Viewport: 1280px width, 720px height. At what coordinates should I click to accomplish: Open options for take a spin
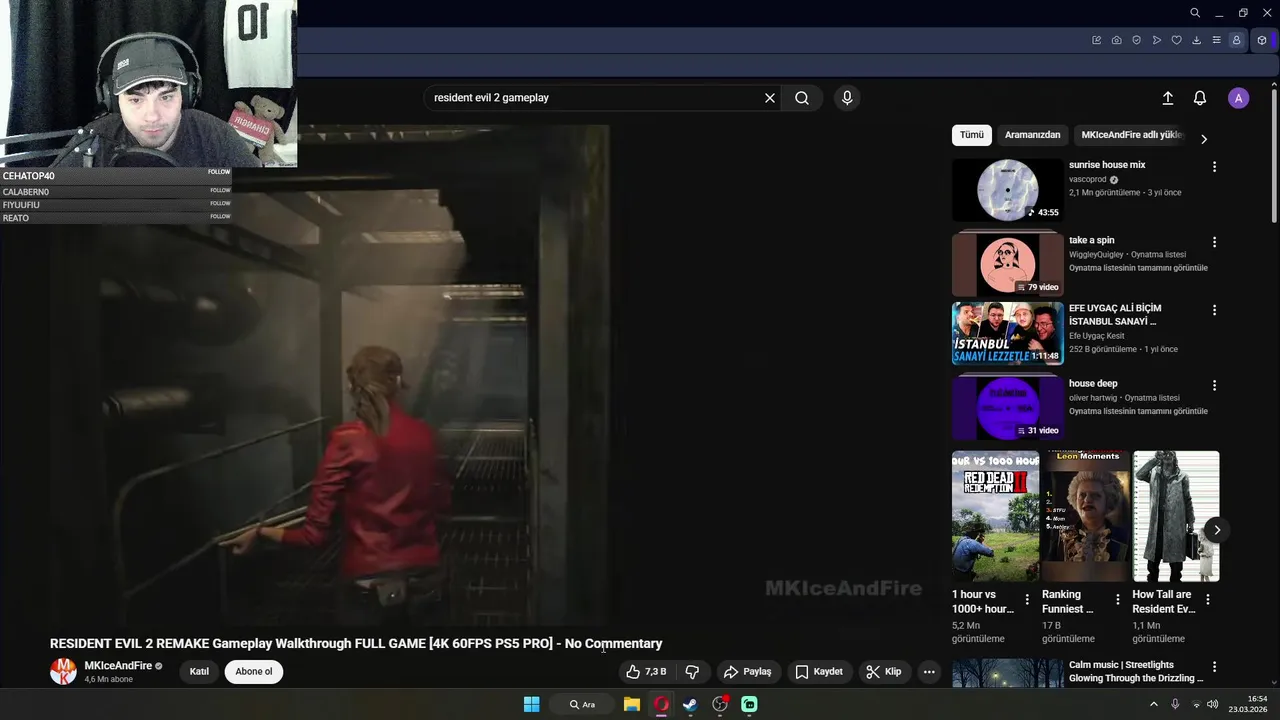pyautogui.click(x=1214, y=242)
